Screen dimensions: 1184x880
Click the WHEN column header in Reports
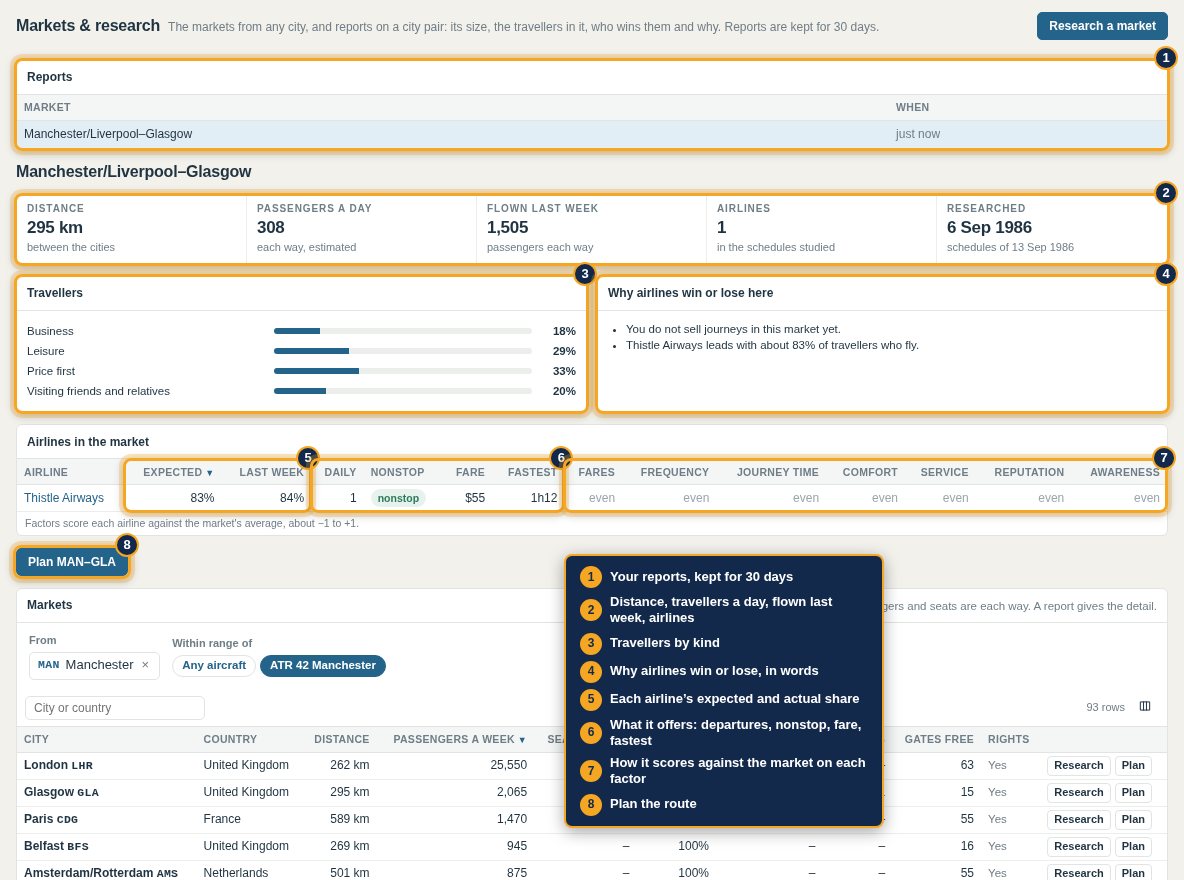pos(912,107)
